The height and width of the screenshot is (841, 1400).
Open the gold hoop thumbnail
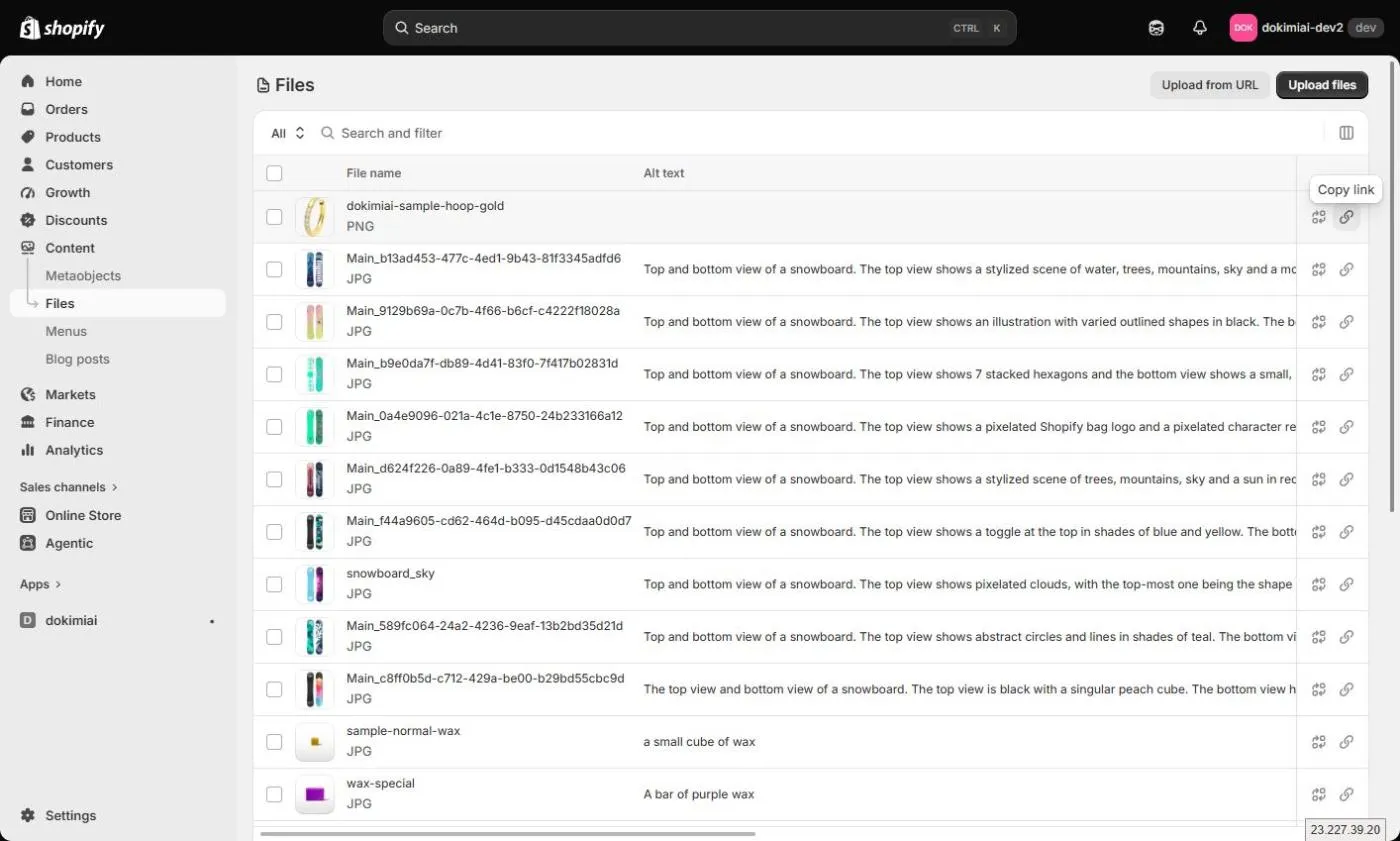[x=315, y=217]
